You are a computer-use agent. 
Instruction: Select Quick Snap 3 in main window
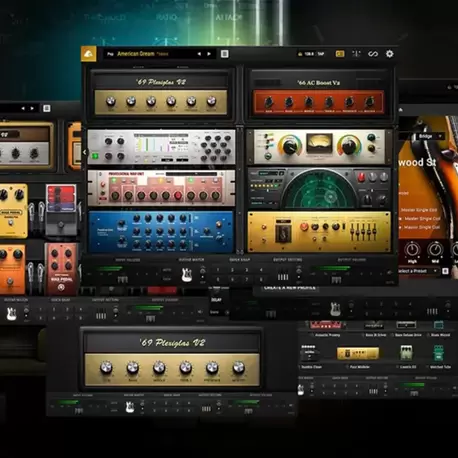(247, 270)
